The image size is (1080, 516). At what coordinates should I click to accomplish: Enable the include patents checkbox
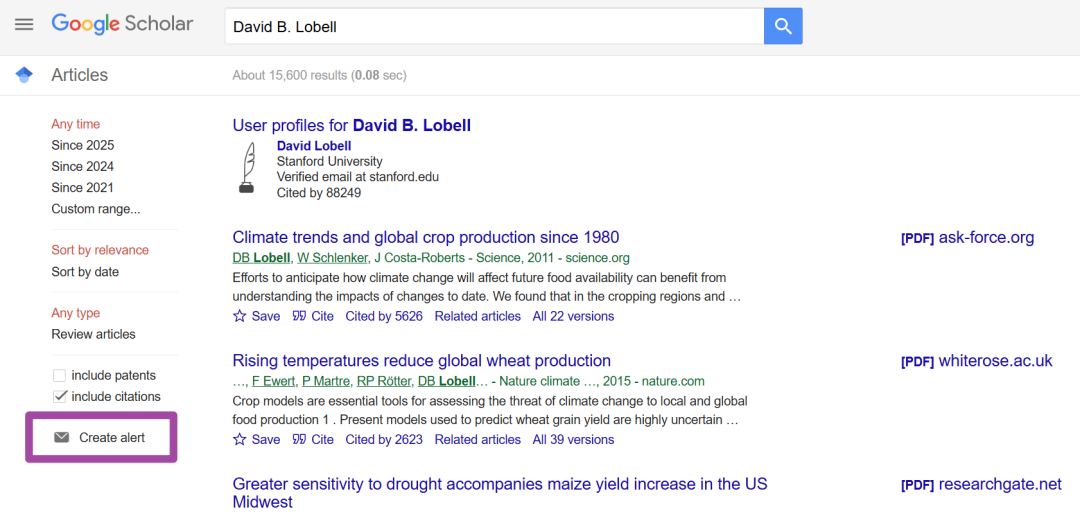pyautogui.click(x=59, y=375)
